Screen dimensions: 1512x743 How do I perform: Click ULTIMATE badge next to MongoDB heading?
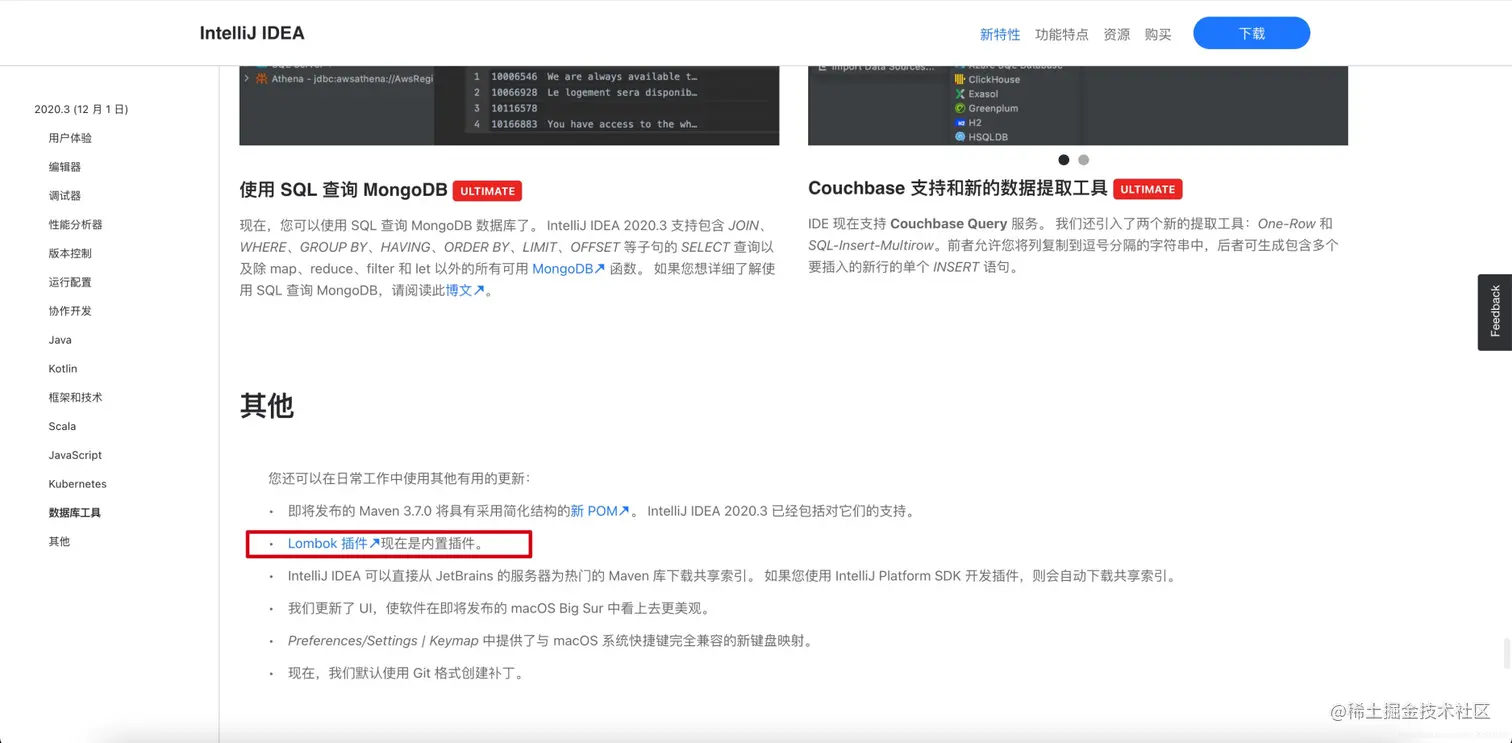pos(487,191)
